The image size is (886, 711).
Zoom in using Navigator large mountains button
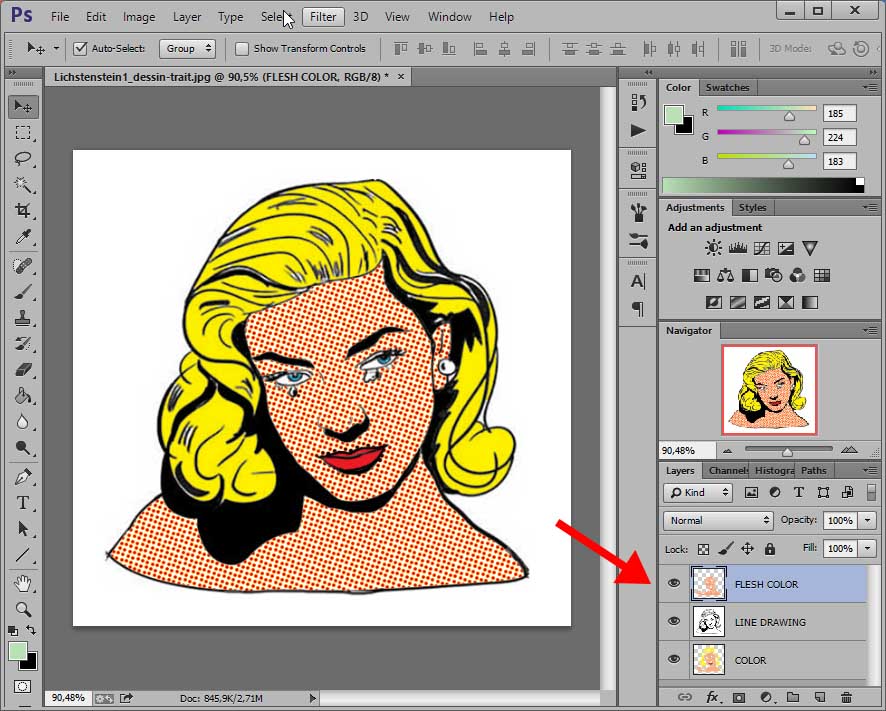(849, 450)
